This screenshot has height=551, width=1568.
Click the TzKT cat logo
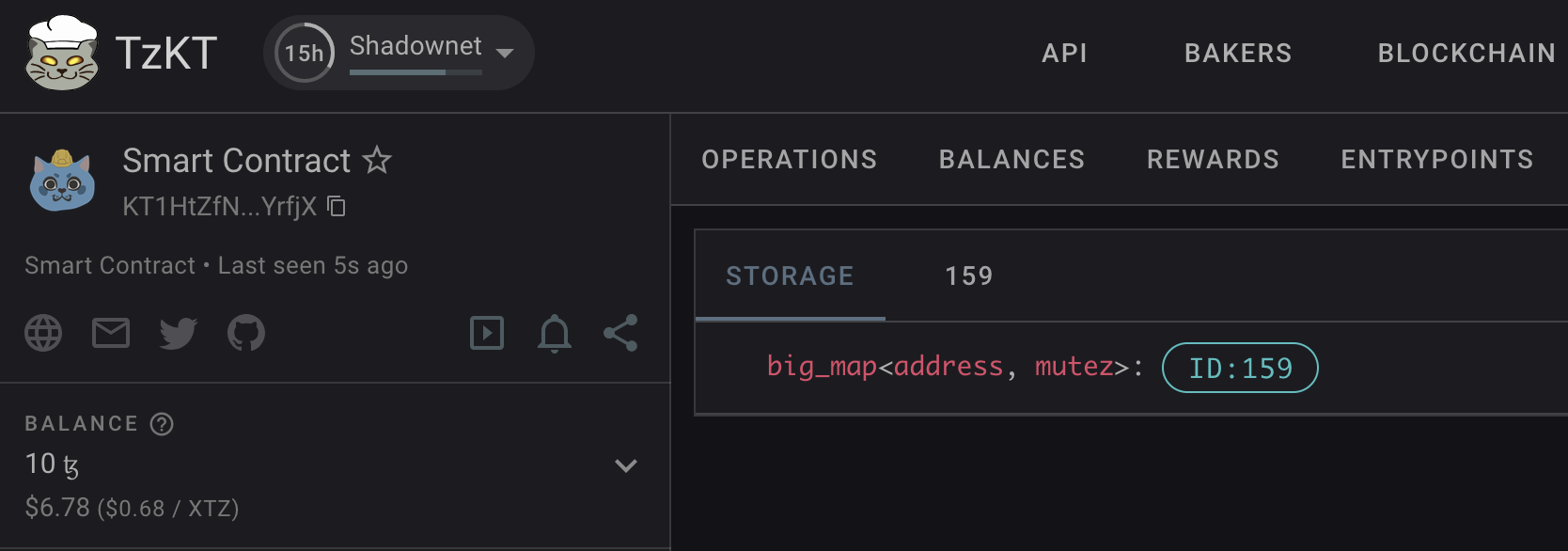(x=60, y=52)
